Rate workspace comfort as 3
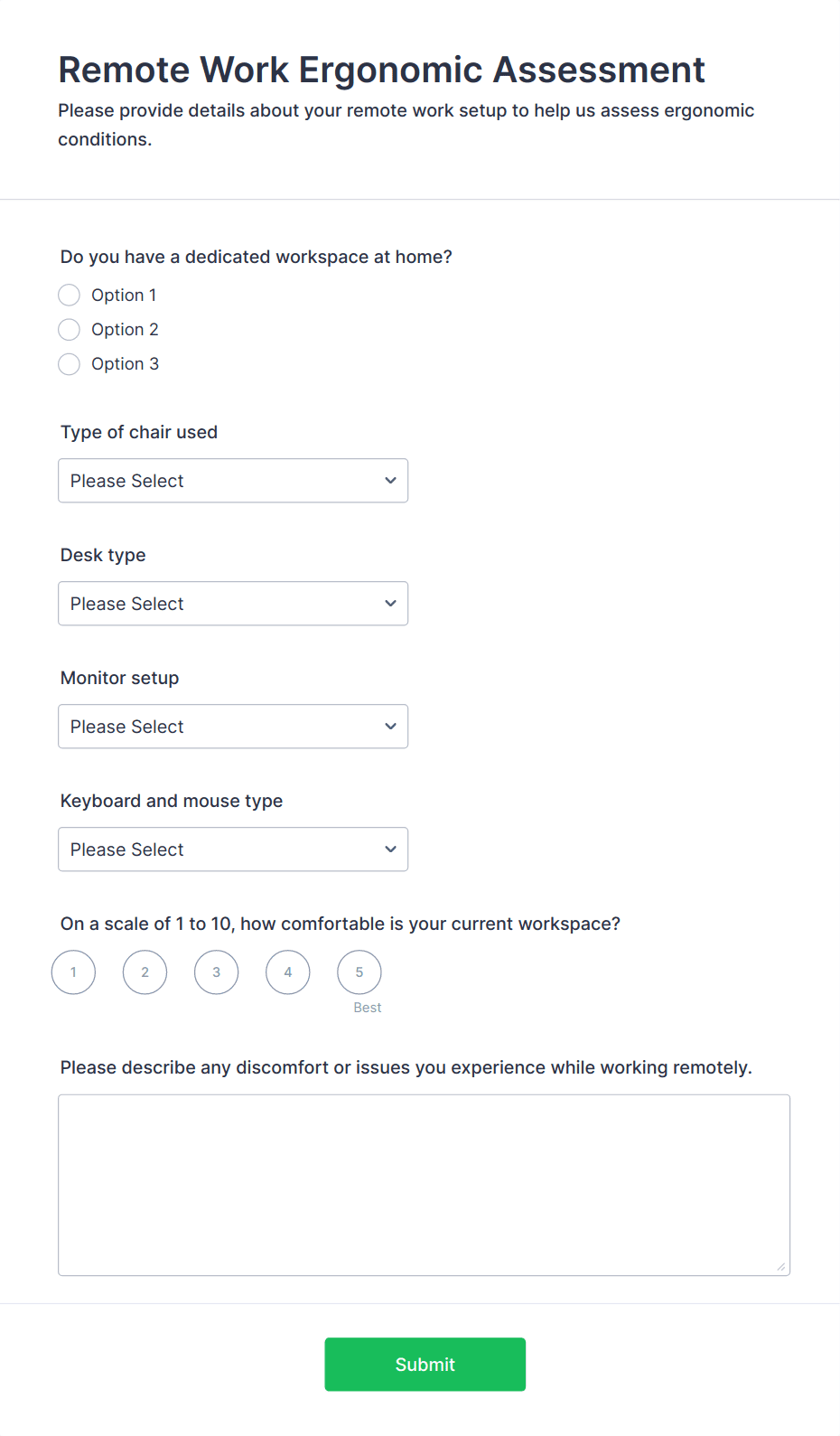840x1436 pixels. (x=217, y=972)
